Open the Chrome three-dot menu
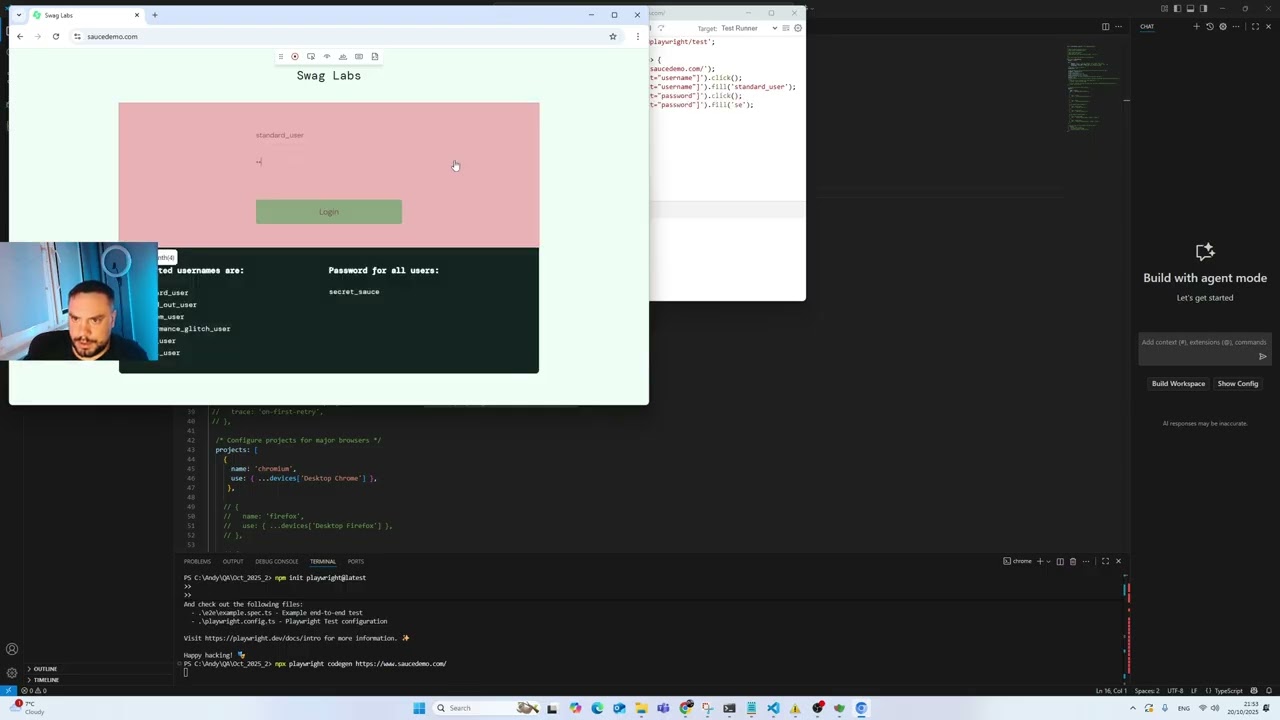This screenshot has height=720, width=1280. 638,36
